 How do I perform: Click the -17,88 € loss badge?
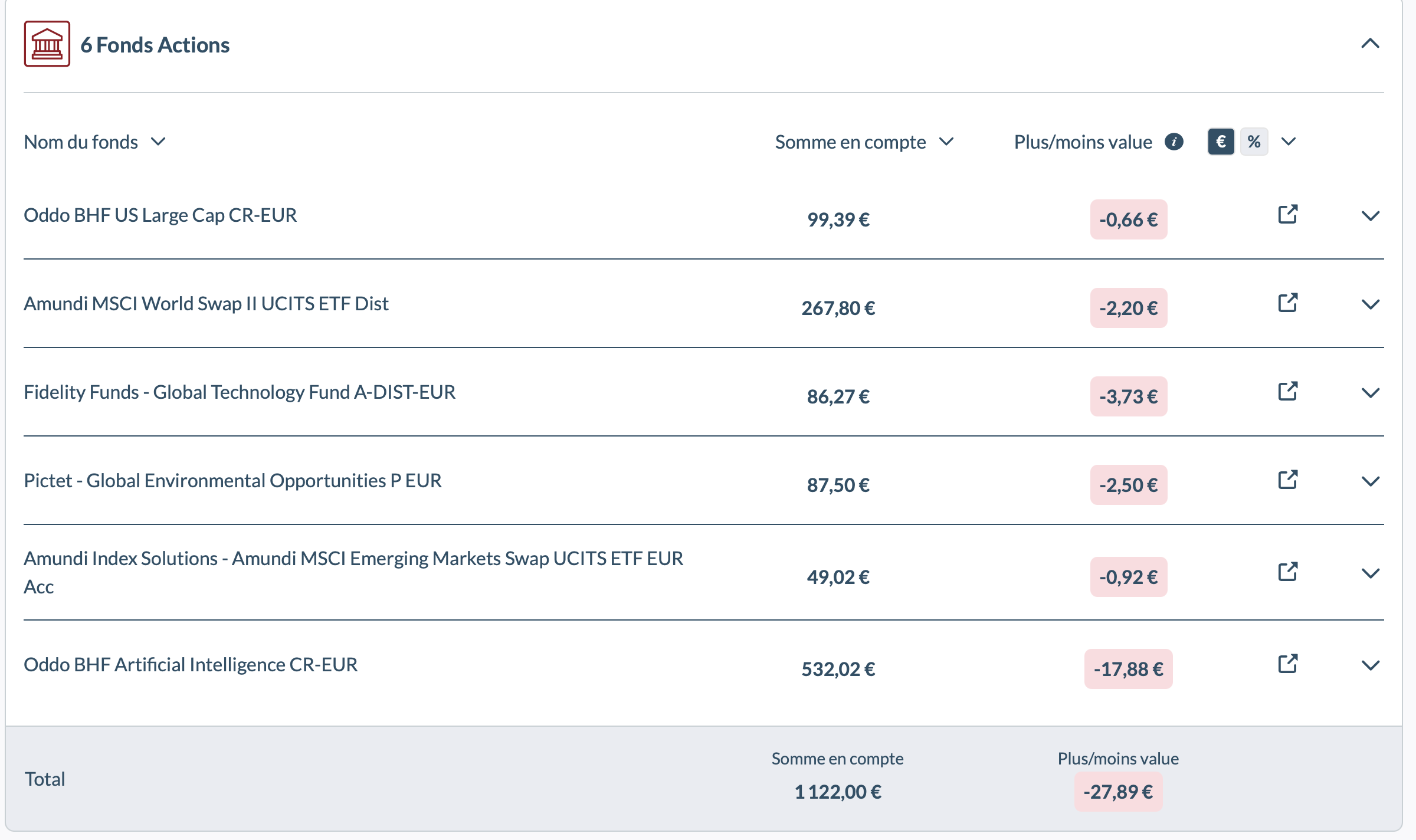point(1128,669)
